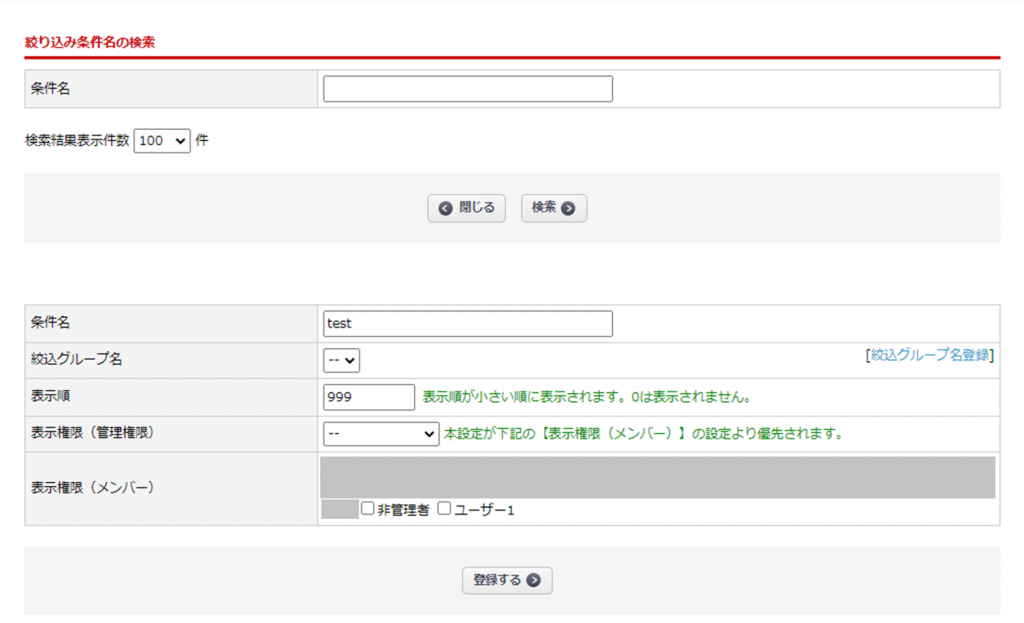Click the green 本設定が下記の hint text

[644, 434]
